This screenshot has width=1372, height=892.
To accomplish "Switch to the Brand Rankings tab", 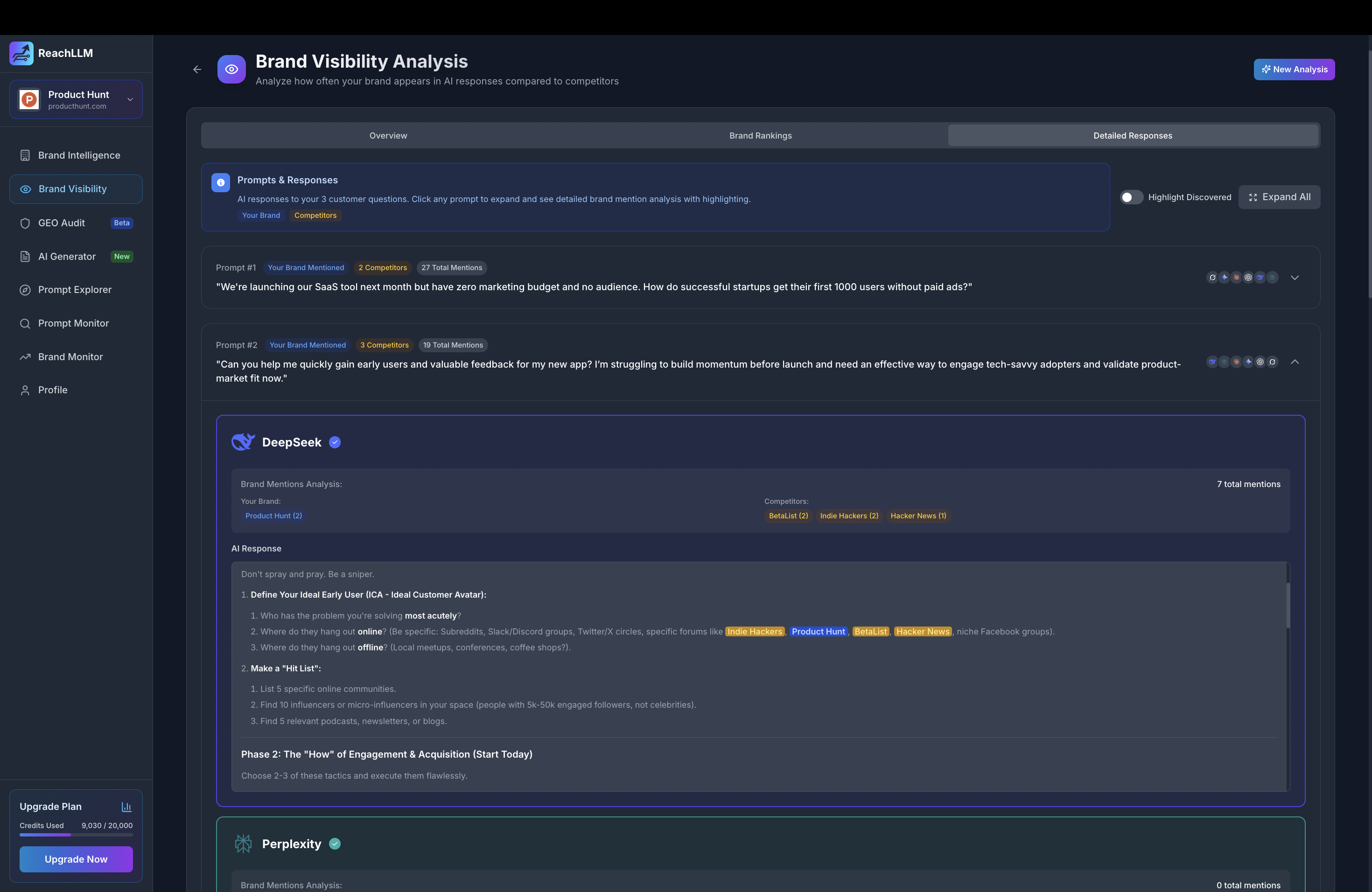I will 760,135.
